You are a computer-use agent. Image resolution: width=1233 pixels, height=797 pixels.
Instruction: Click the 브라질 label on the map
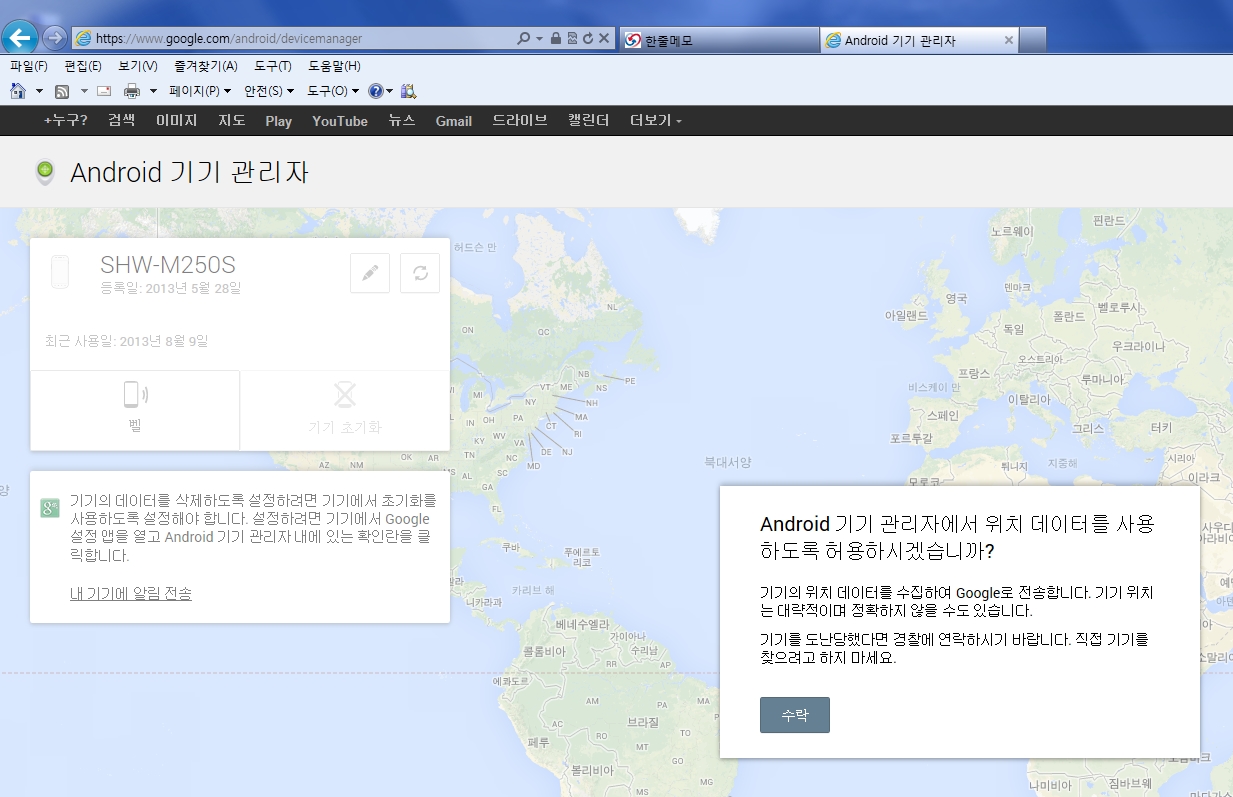coord(643,721)
